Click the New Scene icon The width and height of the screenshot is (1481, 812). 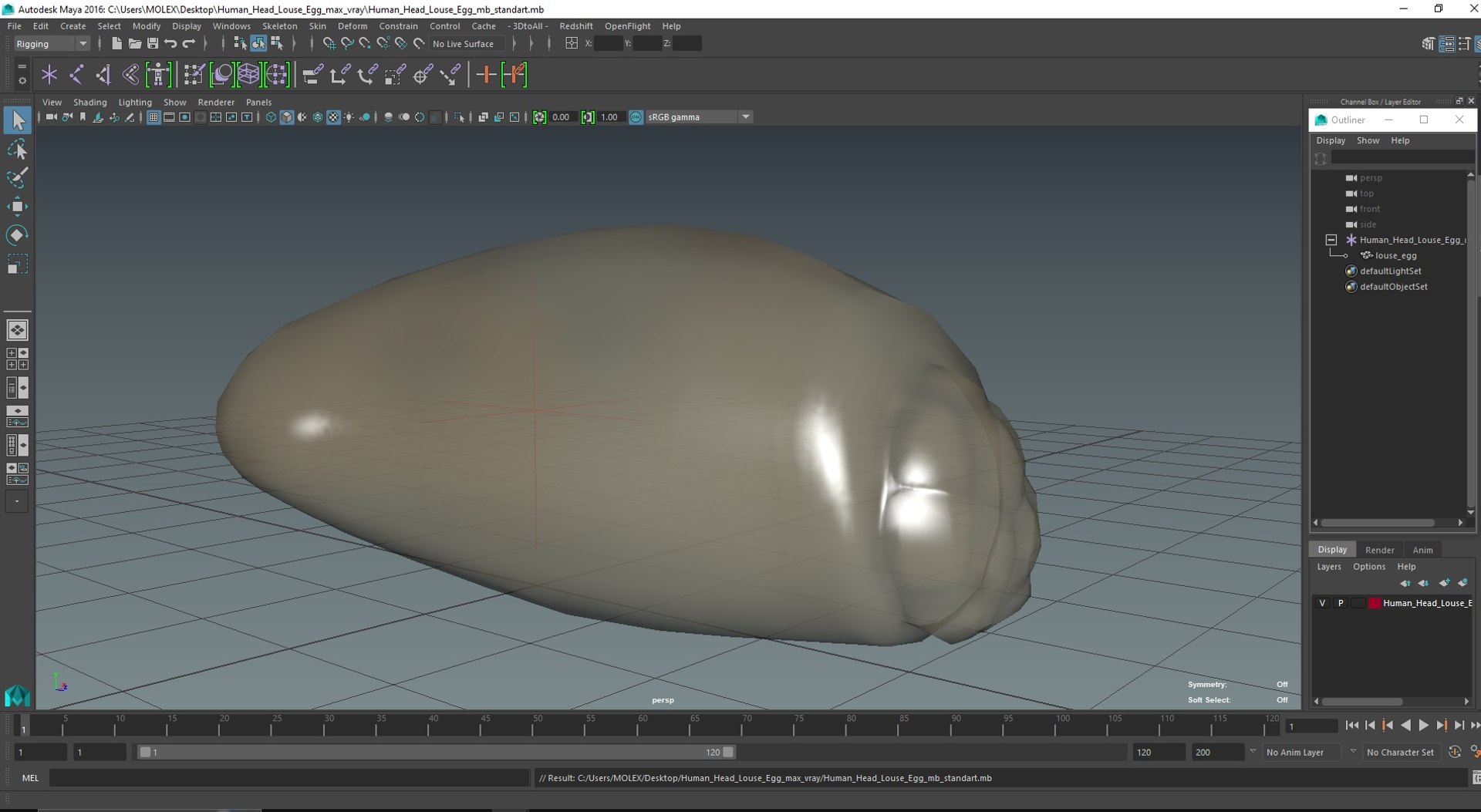tap(116, 44)
